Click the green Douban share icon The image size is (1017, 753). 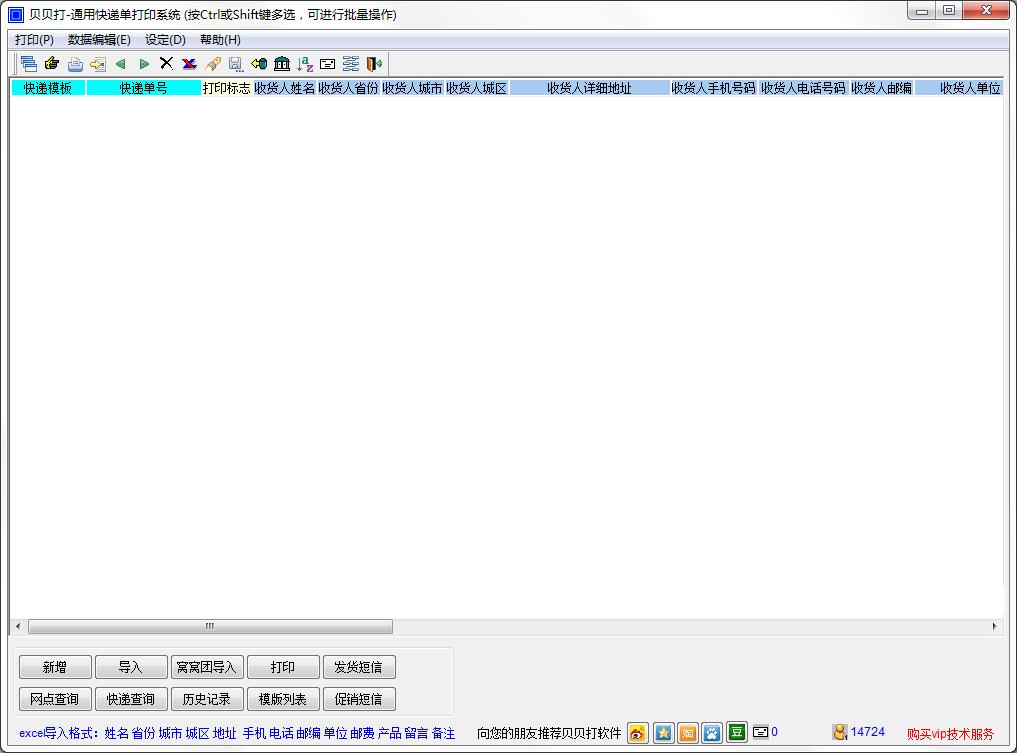[x=737, y=732]
